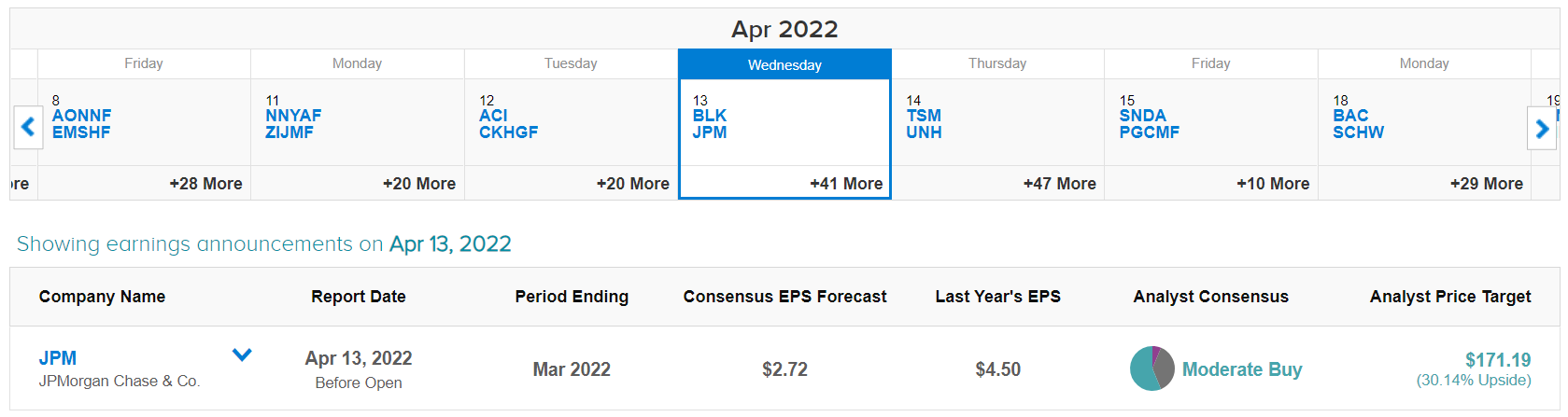
Task: Click the Moderate Buy consensus link
Action: [x=1242, y=369]
